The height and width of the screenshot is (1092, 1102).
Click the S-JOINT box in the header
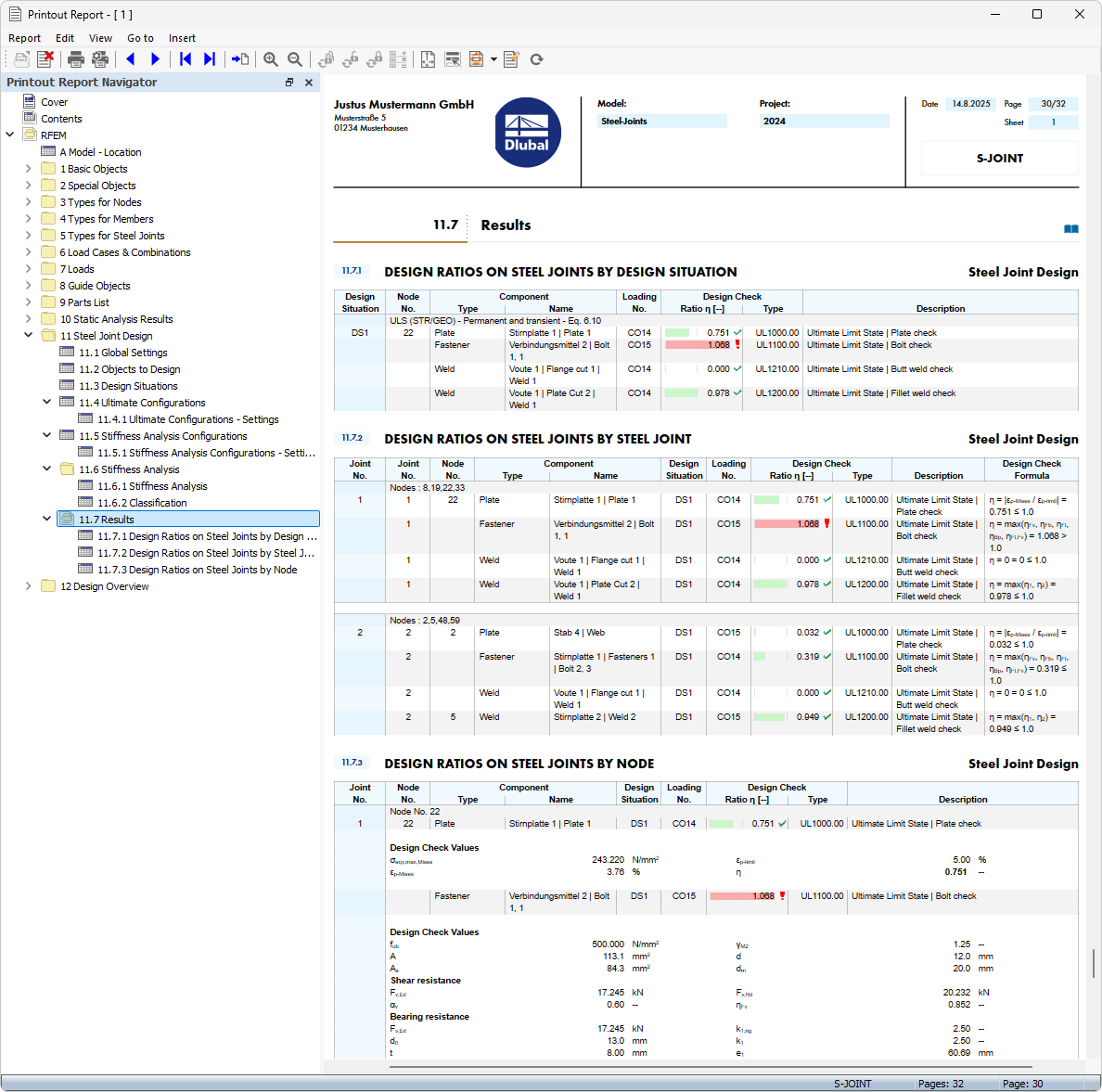999,159
